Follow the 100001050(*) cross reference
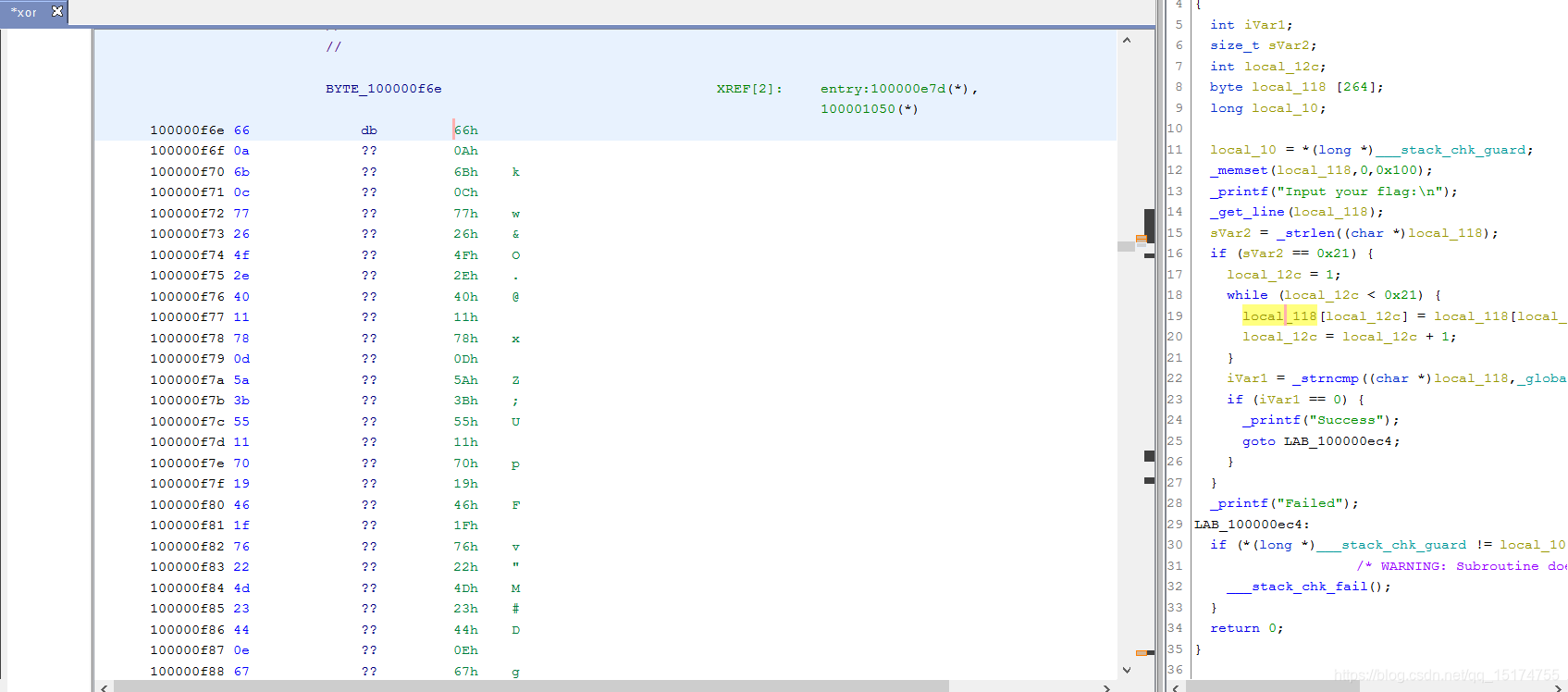The height and width of the screenshot is (692, 1568). click(869, 109)
